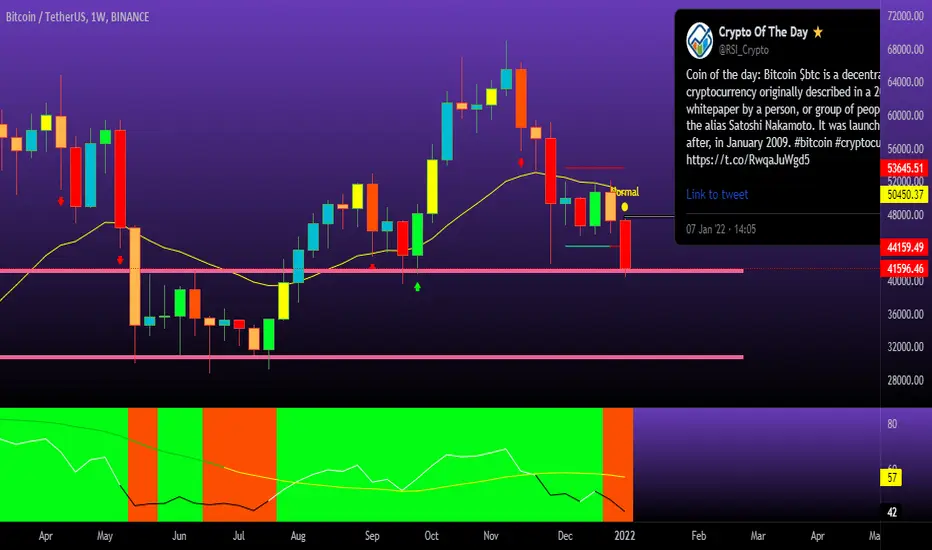
Task: Select the short red line above December candles
Action: 594,168
